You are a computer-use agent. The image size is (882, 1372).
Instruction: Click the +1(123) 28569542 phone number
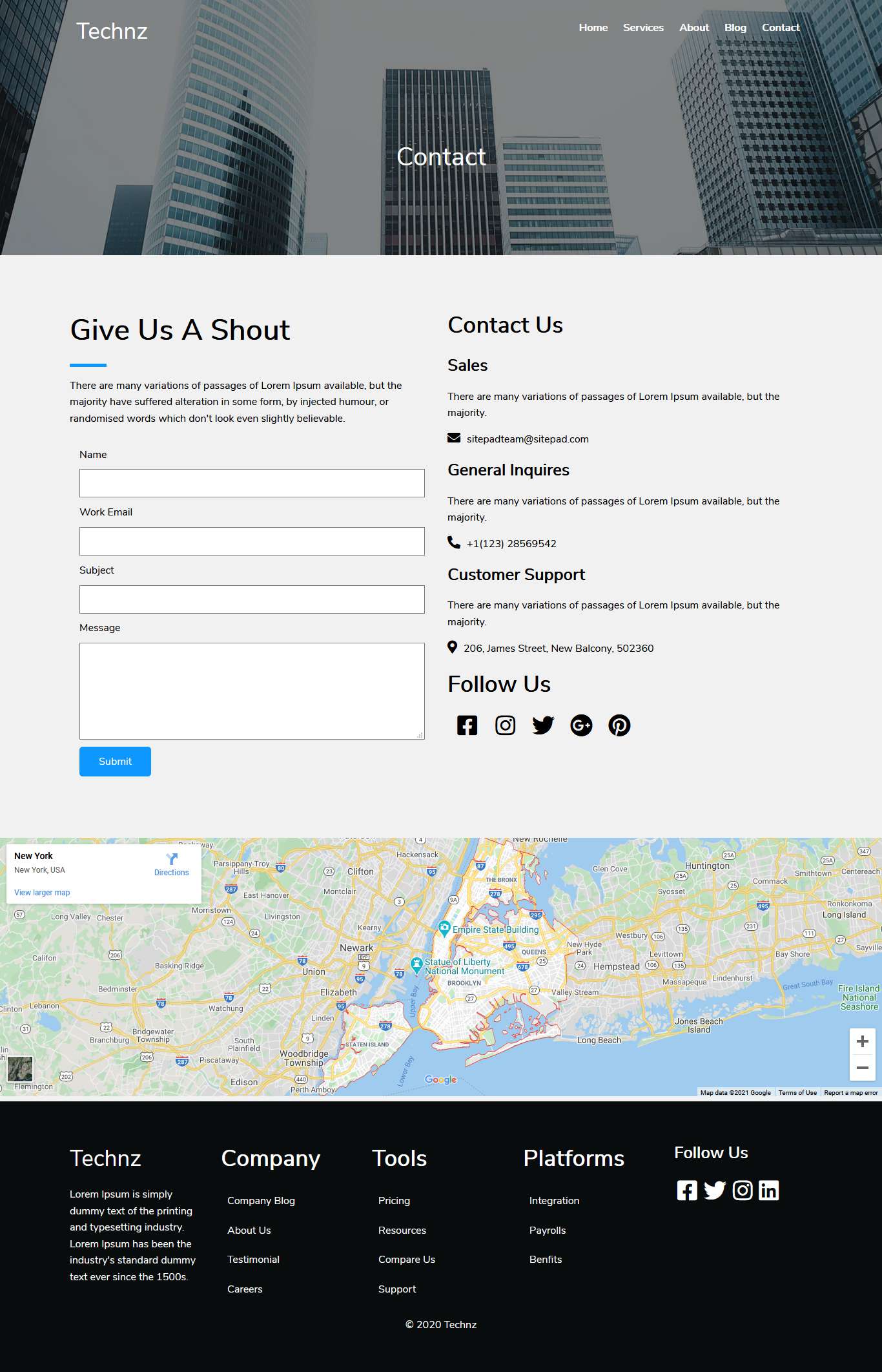[x=511, y=544]
